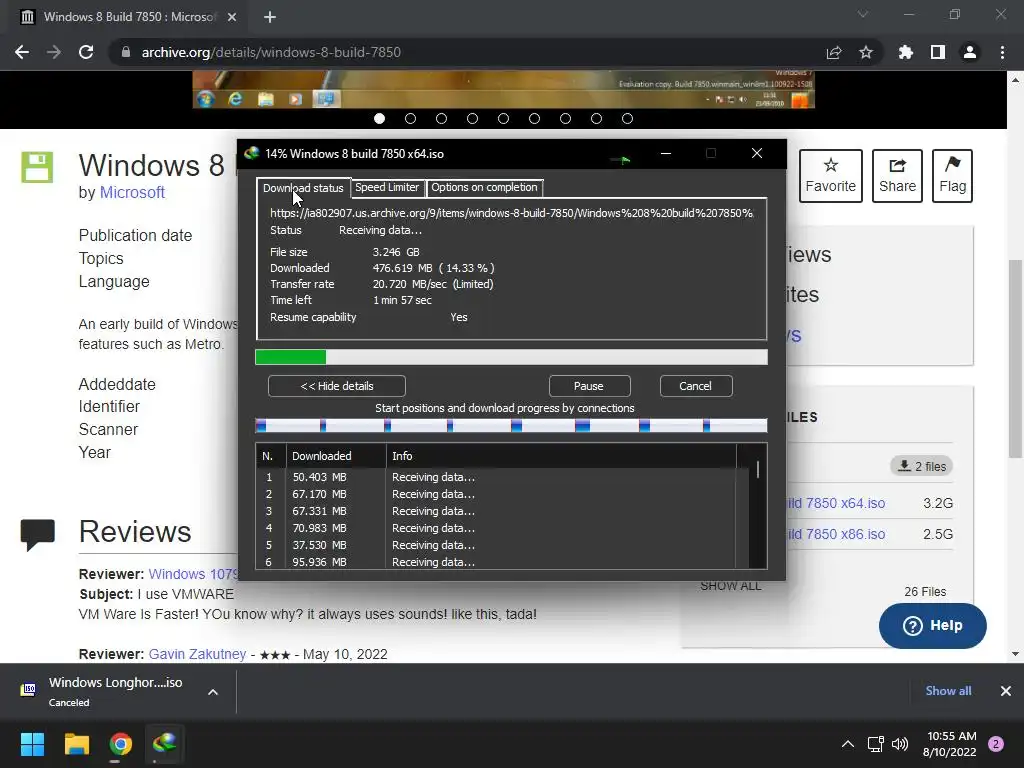Minimize the IDM download dialog

click(665, 153)
